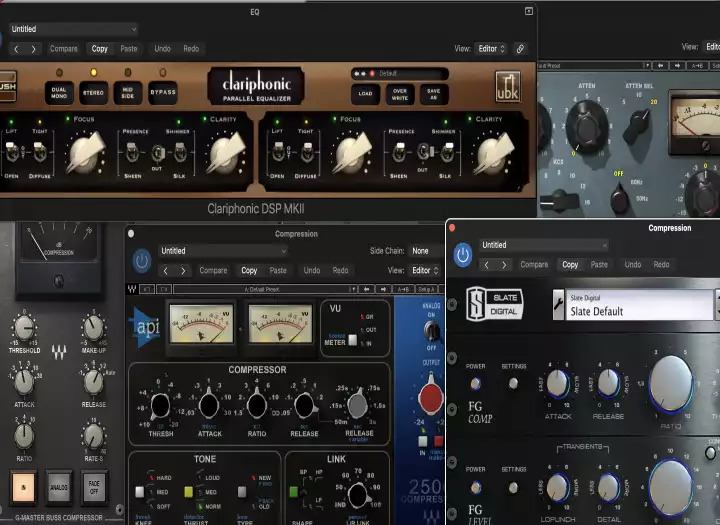Click Save As button on Clariphonic
The image size is (720, 525).
tap(433, 94)
